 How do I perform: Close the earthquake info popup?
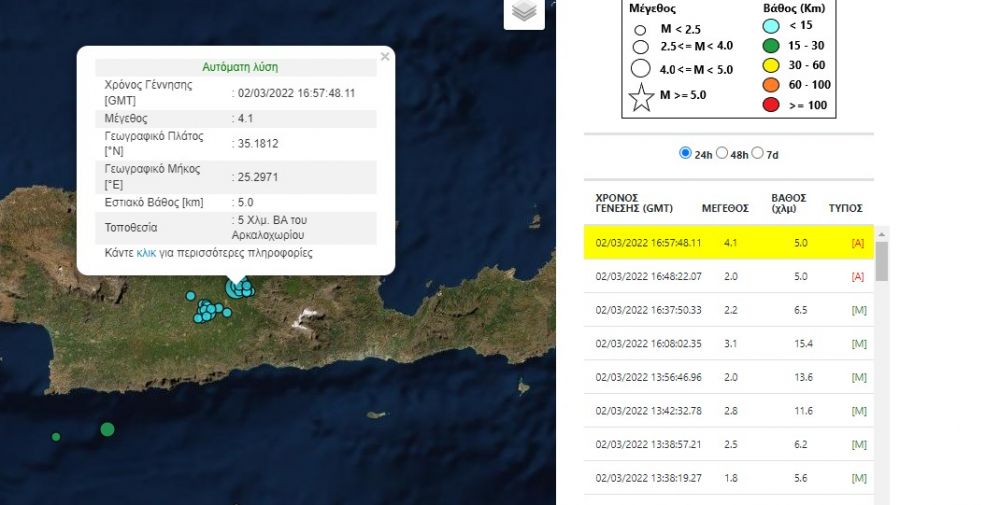385,57
